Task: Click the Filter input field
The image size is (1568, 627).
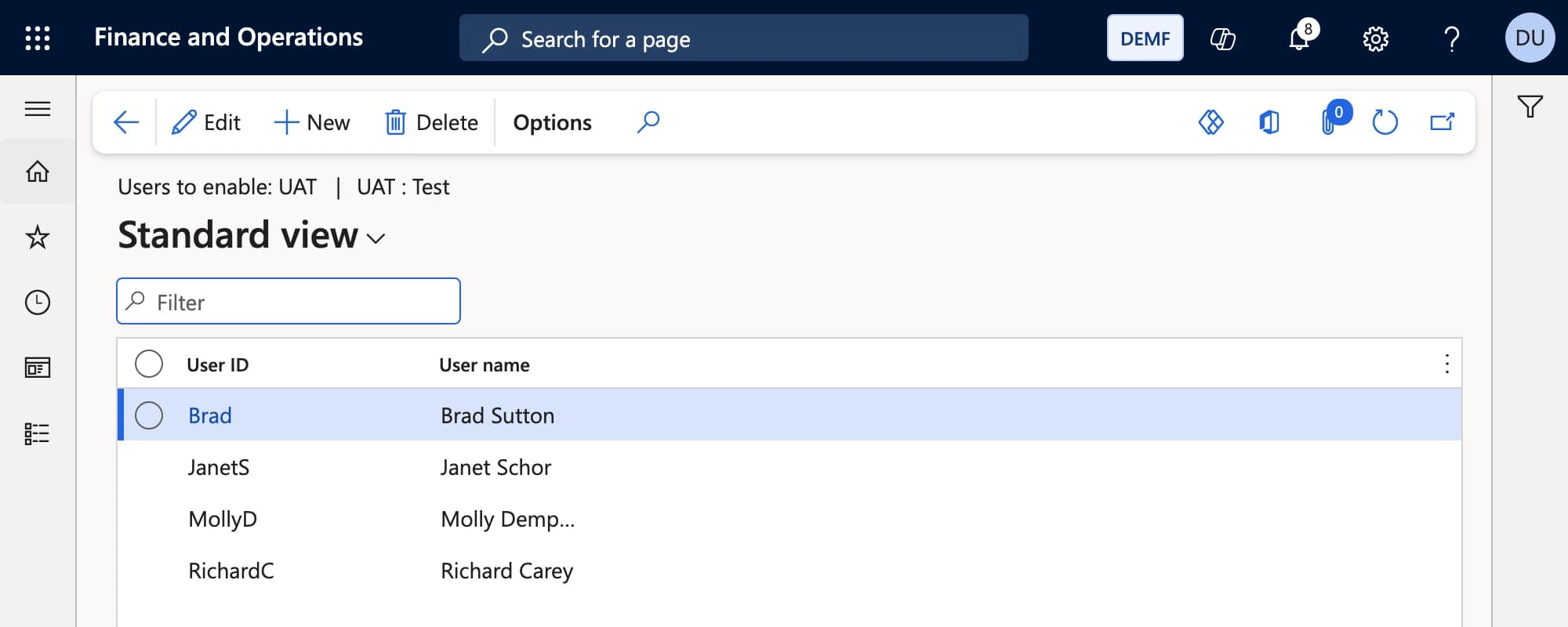Action: tap(289, 301)
